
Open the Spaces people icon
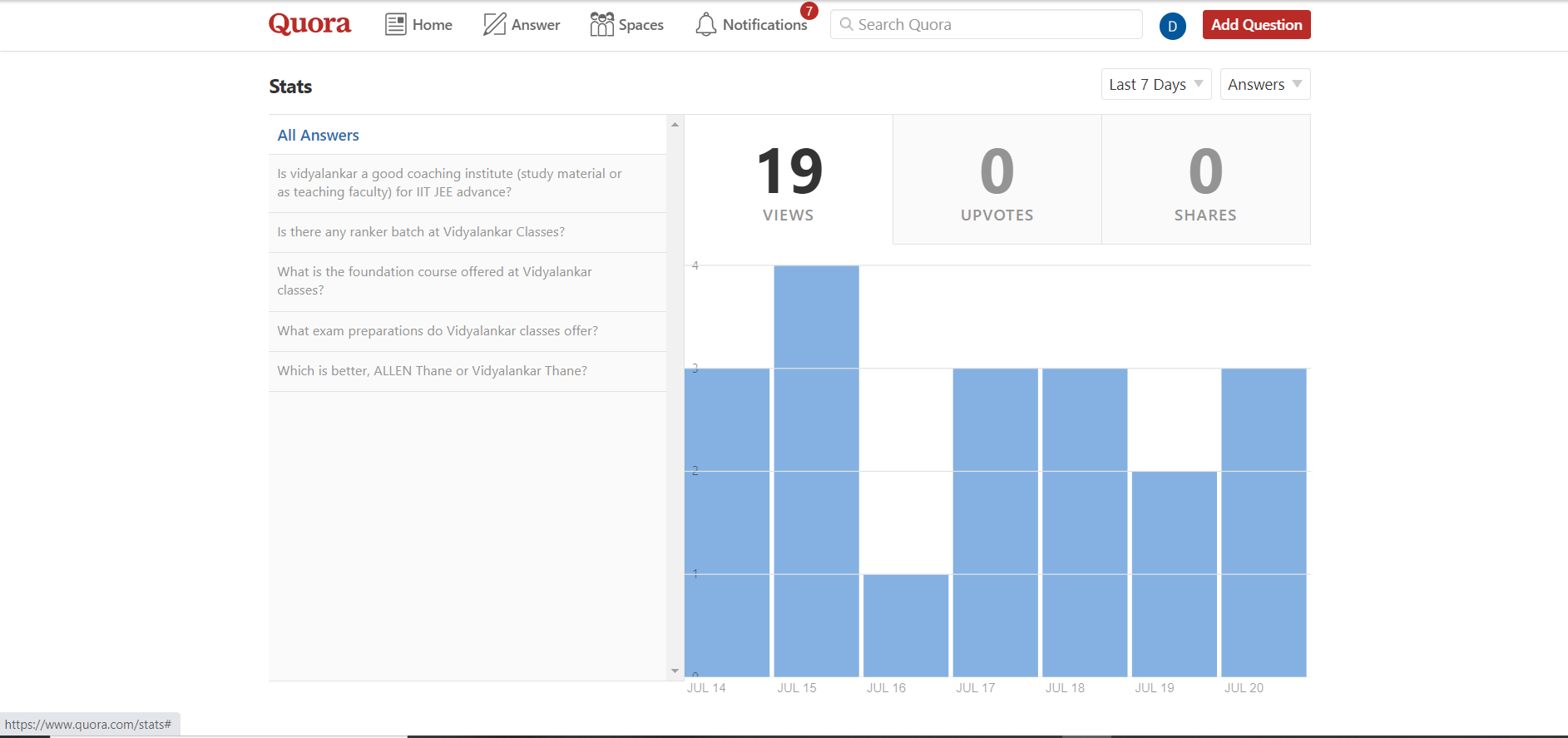(601, 24)
